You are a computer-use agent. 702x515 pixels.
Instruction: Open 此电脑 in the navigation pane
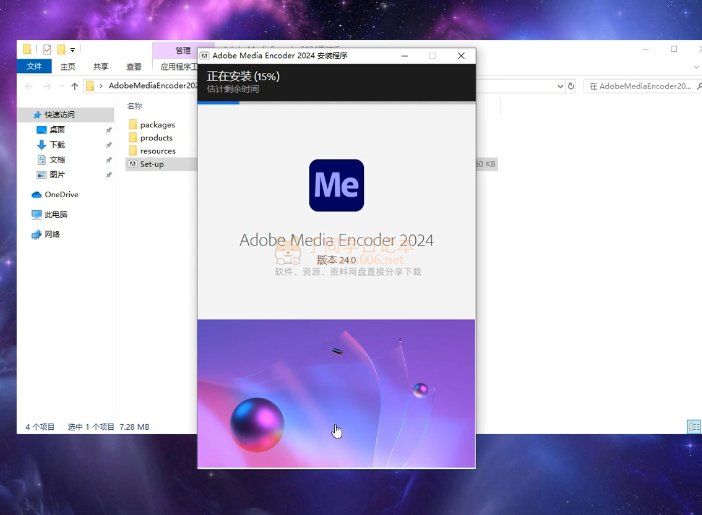point(57,214)
